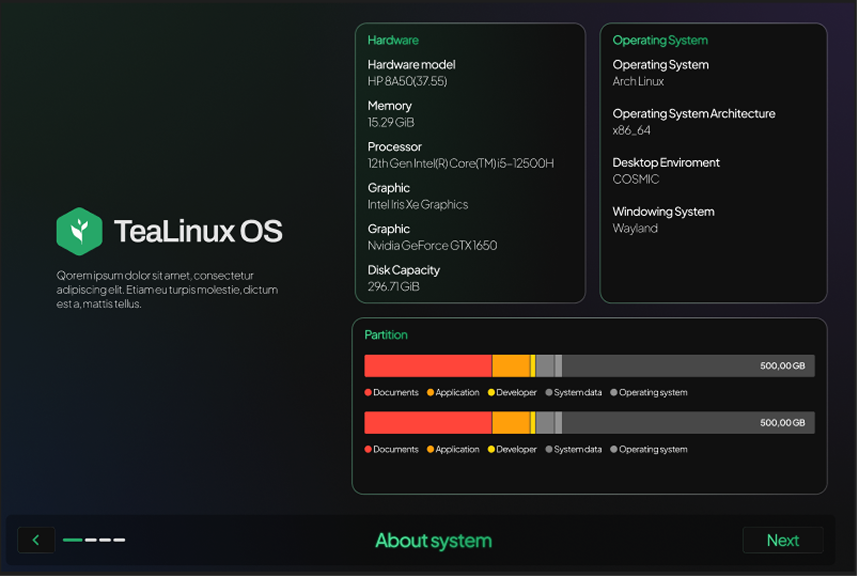Click the 500,00 GB label on top partition bar

[782, 366]
